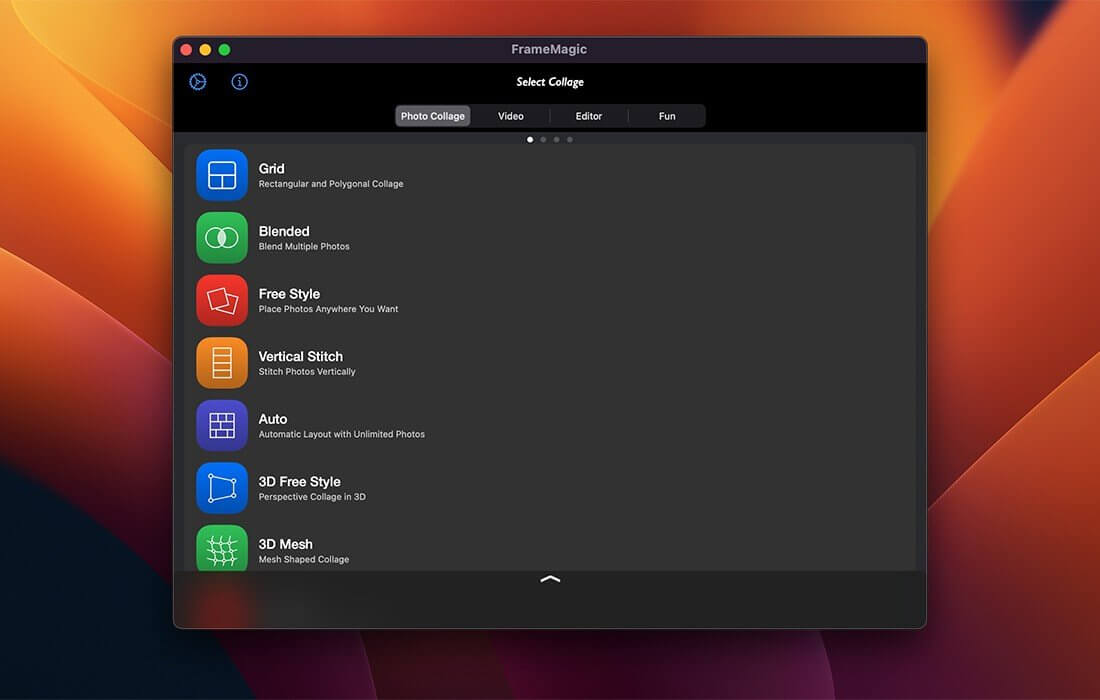The width and height of the screenshot is (1100, 700).
Task: Select the second page indicator dot
Action: (543, 139)
